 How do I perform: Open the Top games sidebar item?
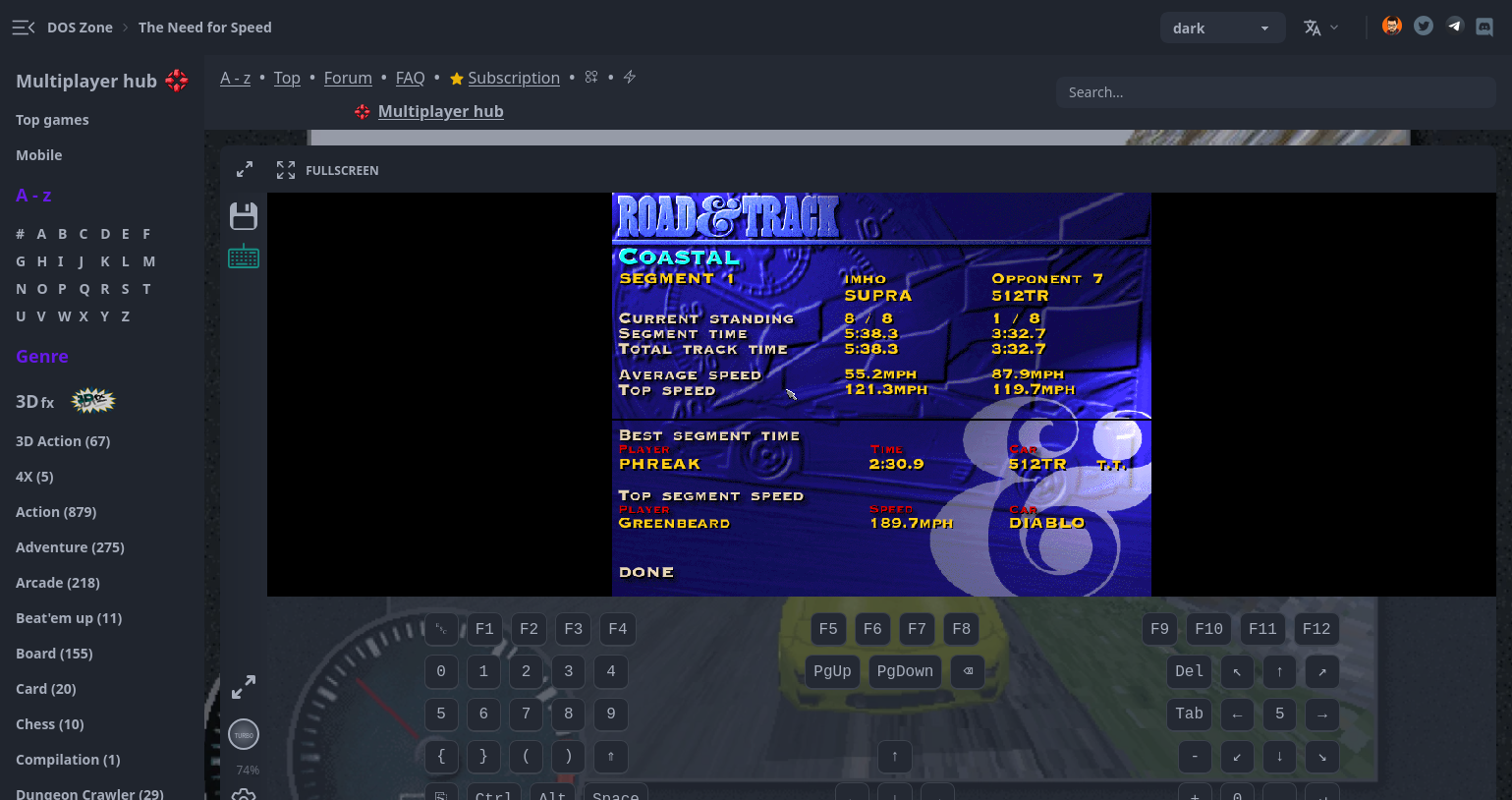pyautogui.click(x=52, y=120)
